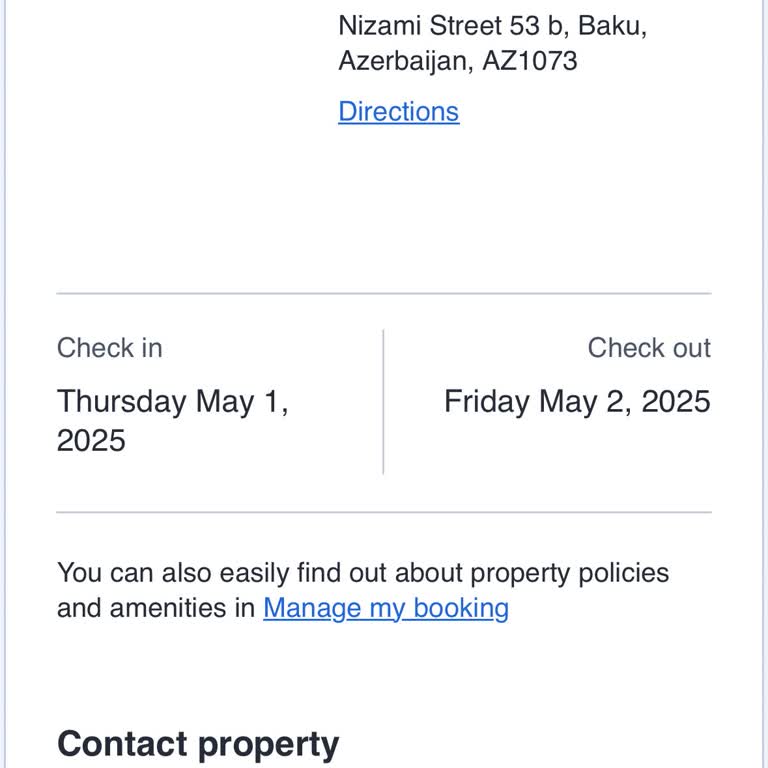Click the horizontal divider above Check in
This screenshot has height=768, width=768.
coord(384,294)
